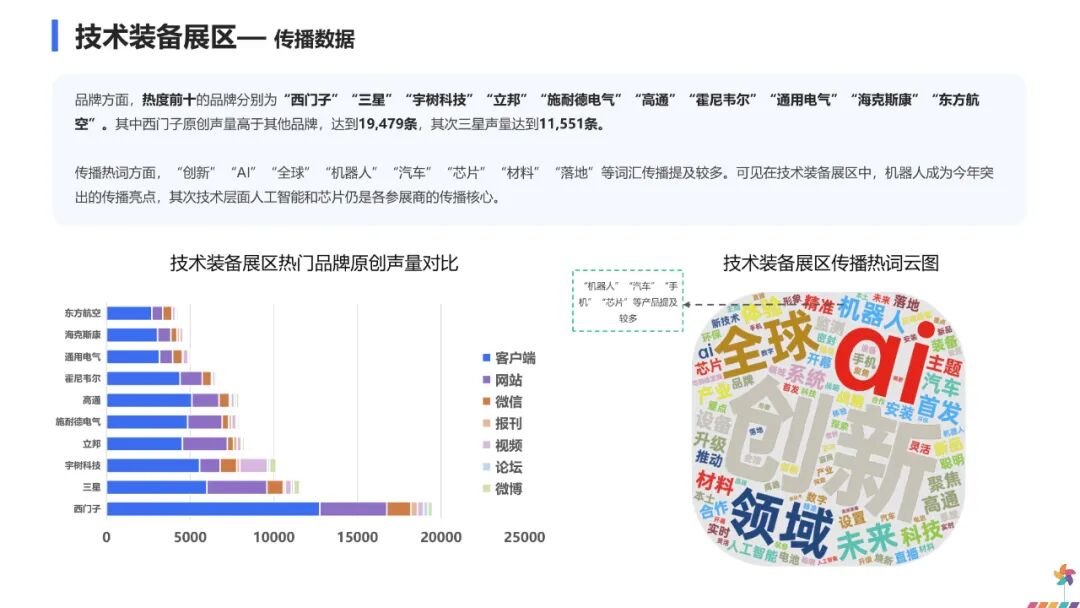Select the purple 网站 legend swatch

pyautogui.click(x=486, y=380)
